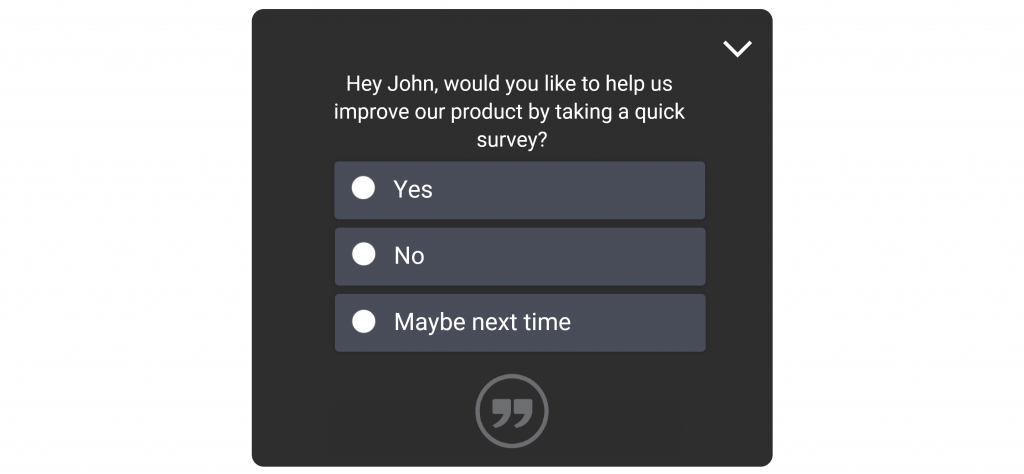Choose the Maybe next time radio button

(x=364, y=321)
